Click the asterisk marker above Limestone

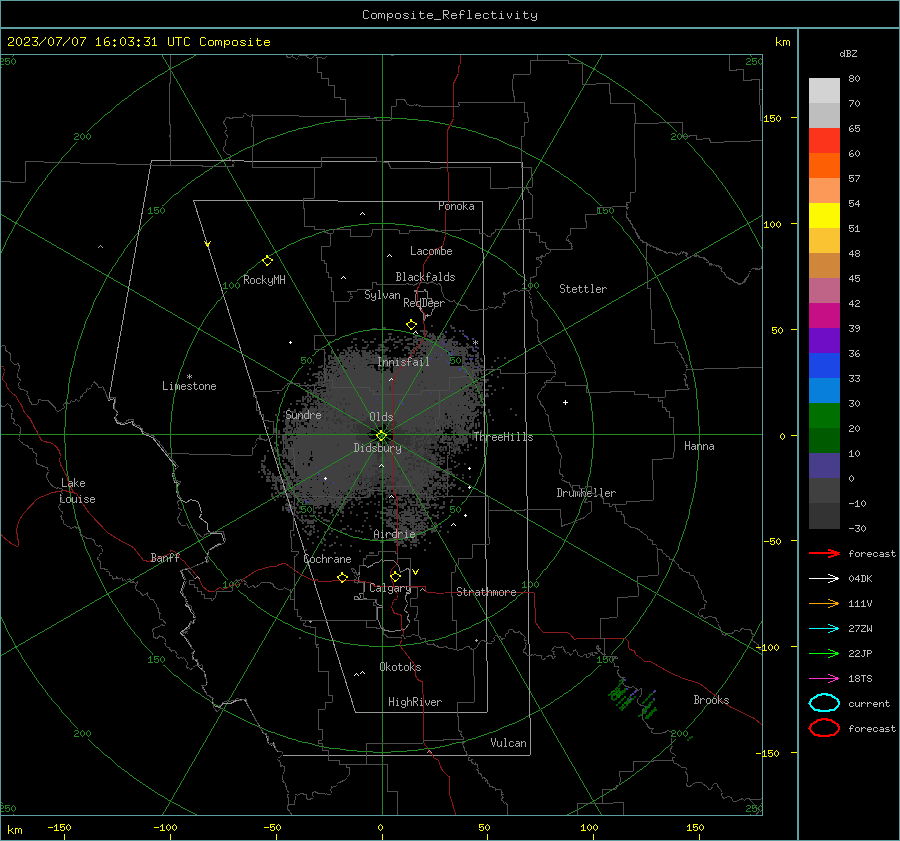click(x=189, y=377)
